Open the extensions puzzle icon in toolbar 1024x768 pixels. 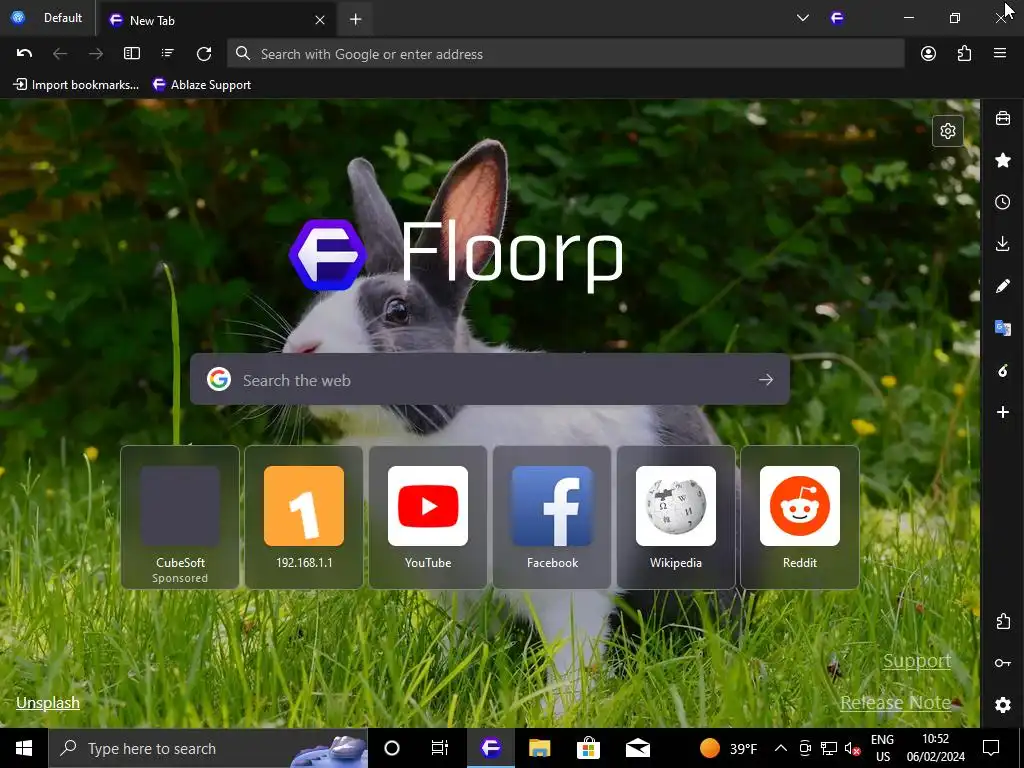coord(964,54)
